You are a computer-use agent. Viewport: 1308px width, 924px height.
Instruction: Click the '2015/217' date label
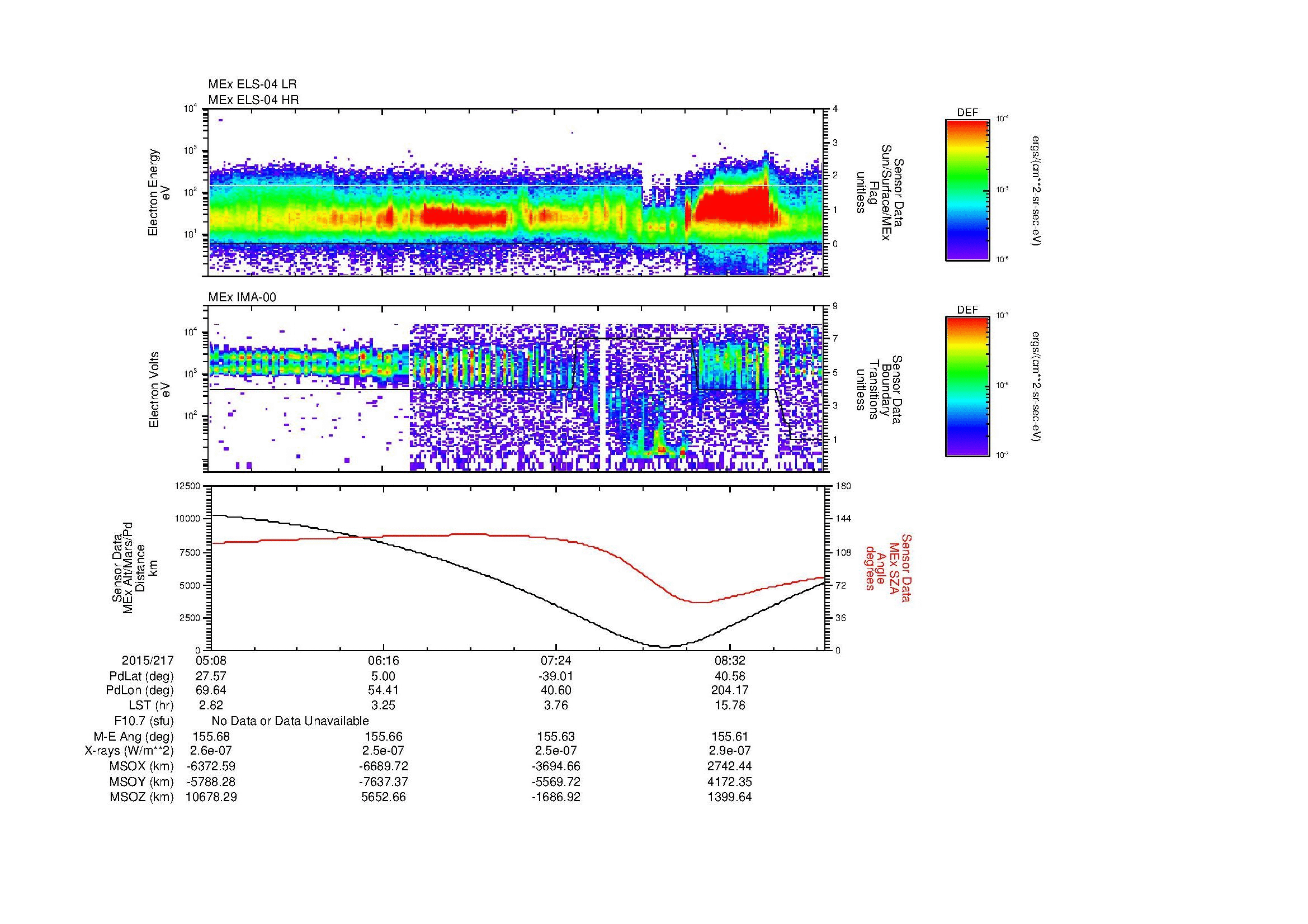point(148,661)
